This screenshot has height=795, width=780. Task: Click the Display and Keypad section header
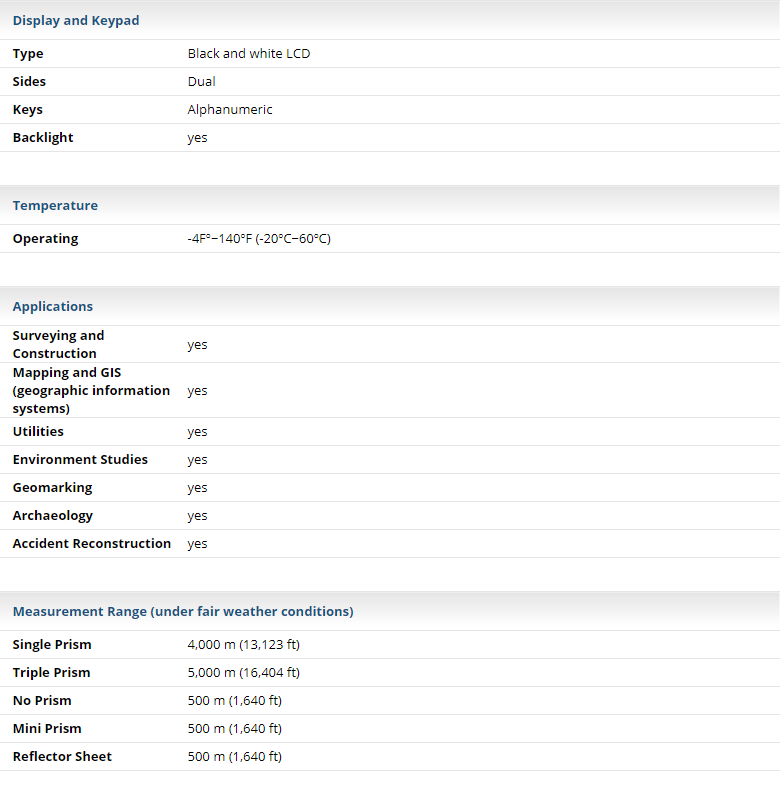pos(76,20)
